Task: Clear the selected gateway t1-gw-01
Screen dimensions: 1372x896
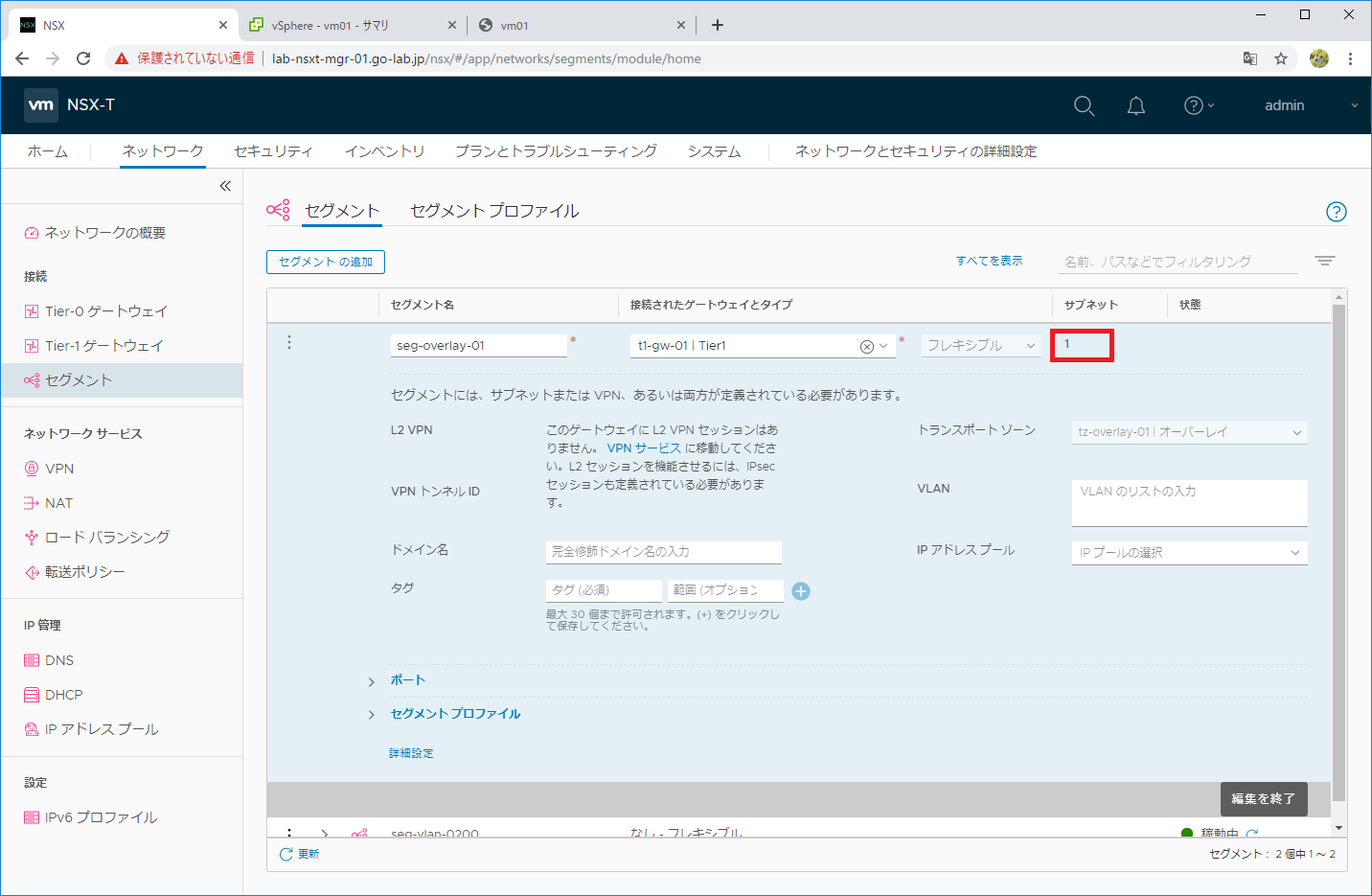Action: (866, 347)
